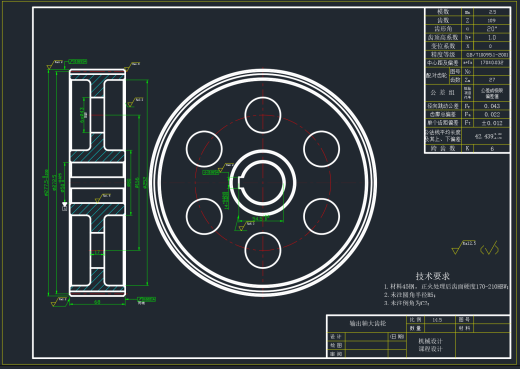Click the 比例 label in title block

tap(415, 319)
